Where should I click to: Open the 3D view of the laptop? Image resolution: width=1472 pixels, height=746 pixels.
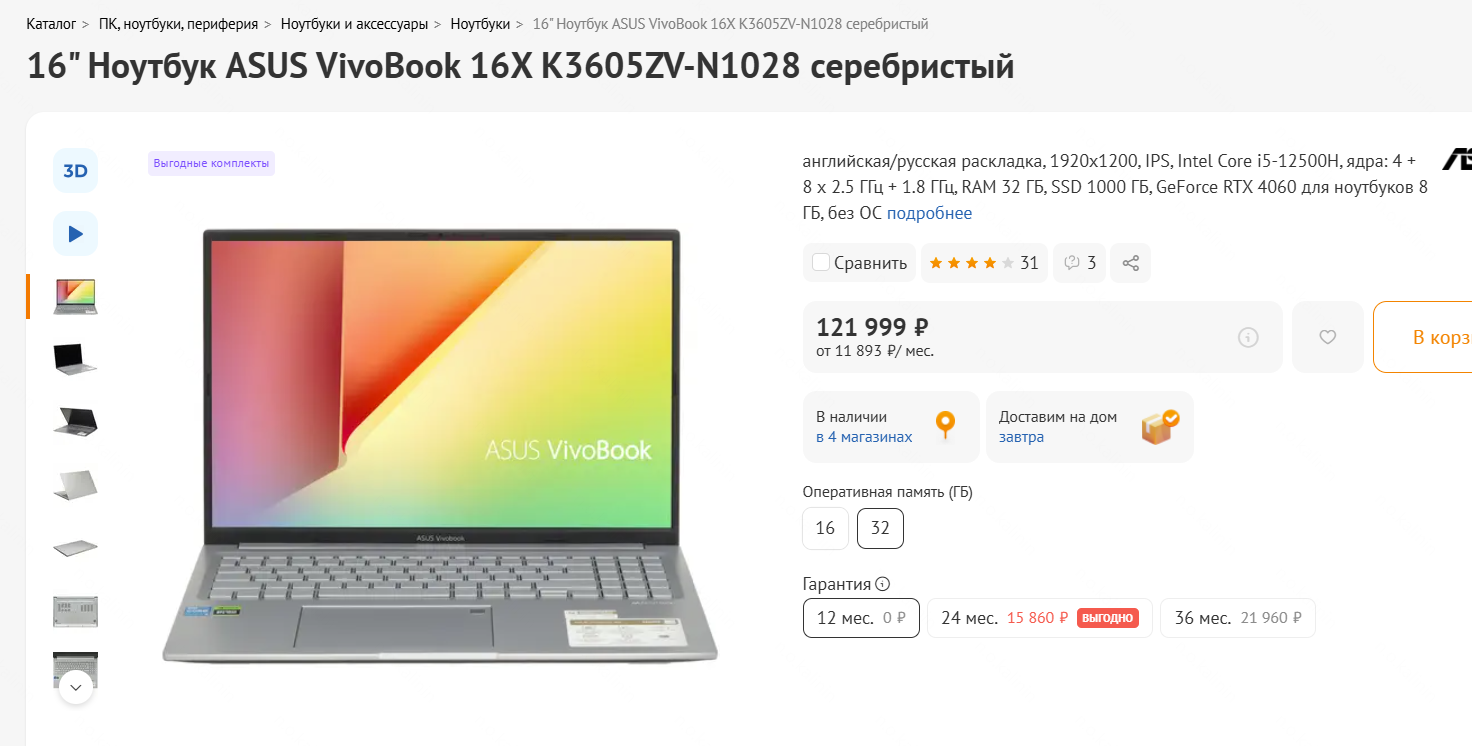click(x=75, y=171)
